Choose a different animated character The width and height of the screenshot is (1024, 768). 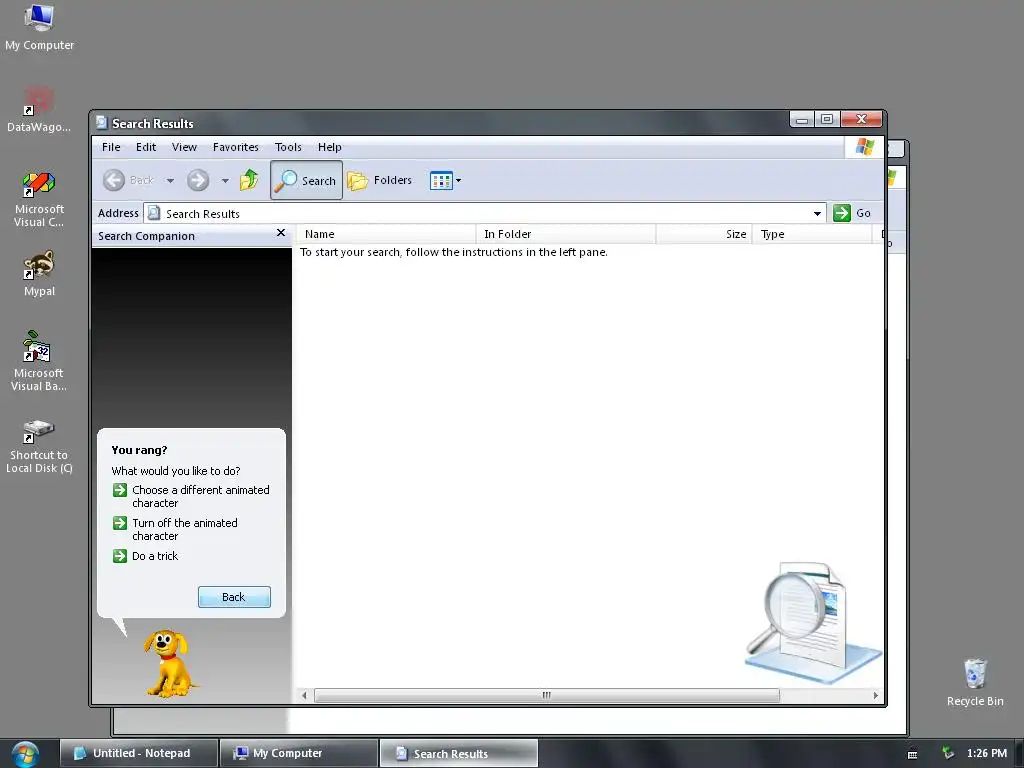(191, 496)
